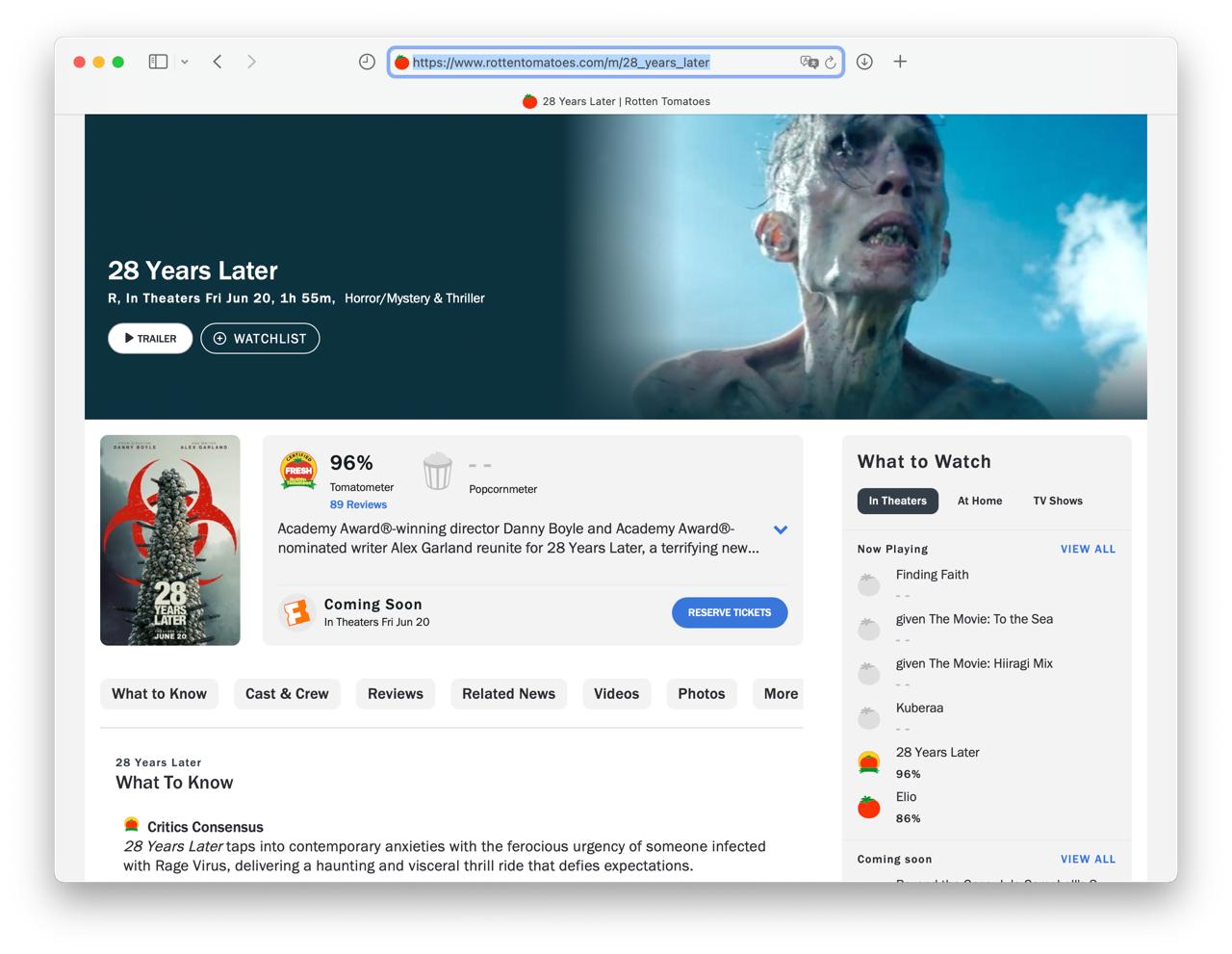Screen dimensions: 1232x954
Task: Select the At Home filter
Action: [980, 501]
